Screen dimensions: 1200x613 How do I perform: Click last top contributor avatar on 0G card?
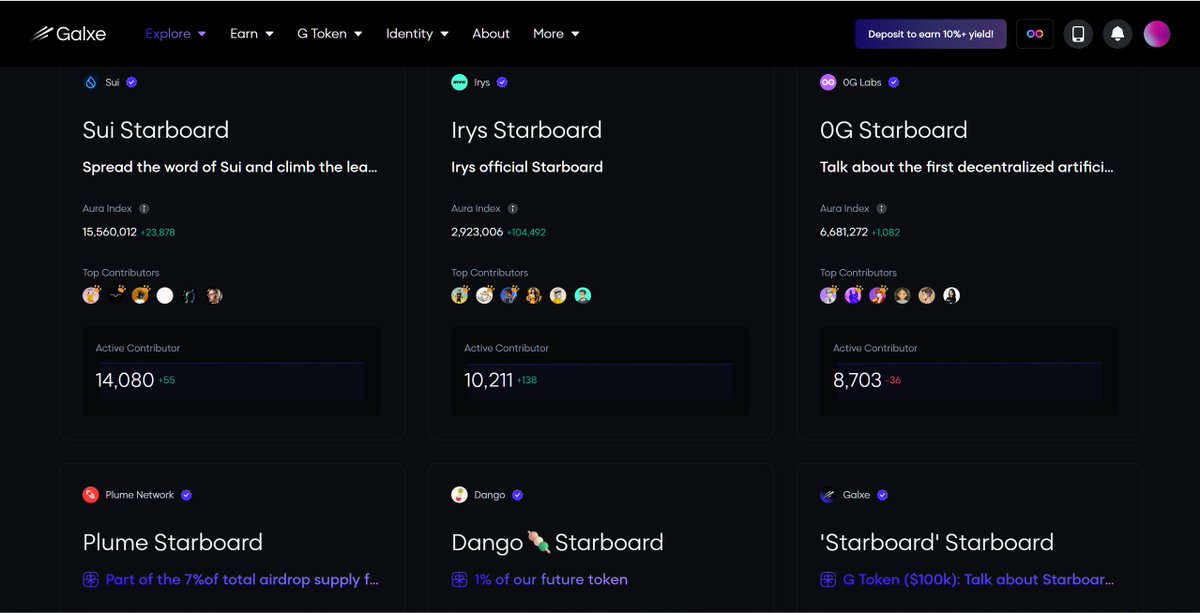(x=952, y=295)
